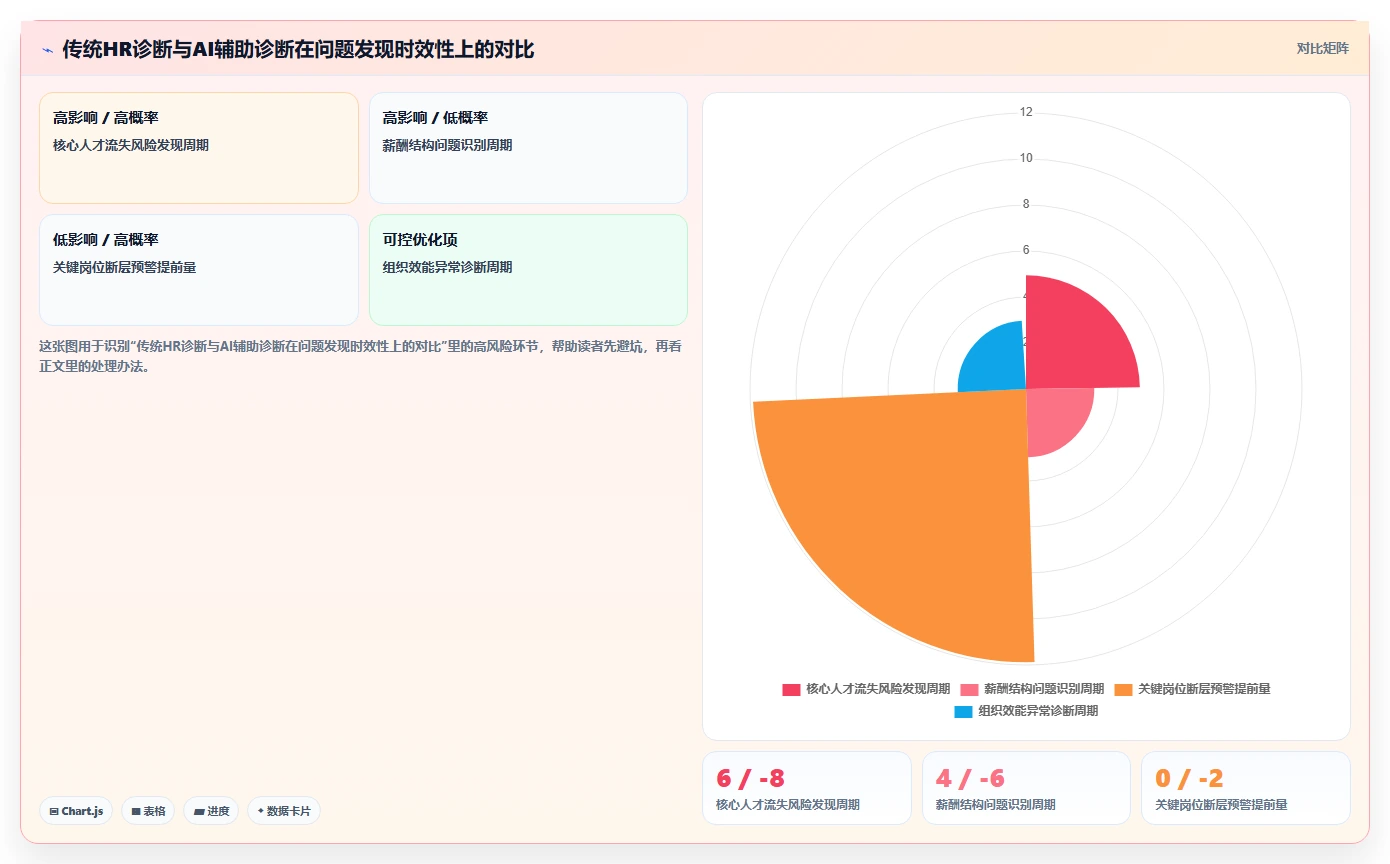1390x864 pixels.
Task: Toggle 关键岗位断层预警提前量 legend swatch
Action: click(1123, 689)
